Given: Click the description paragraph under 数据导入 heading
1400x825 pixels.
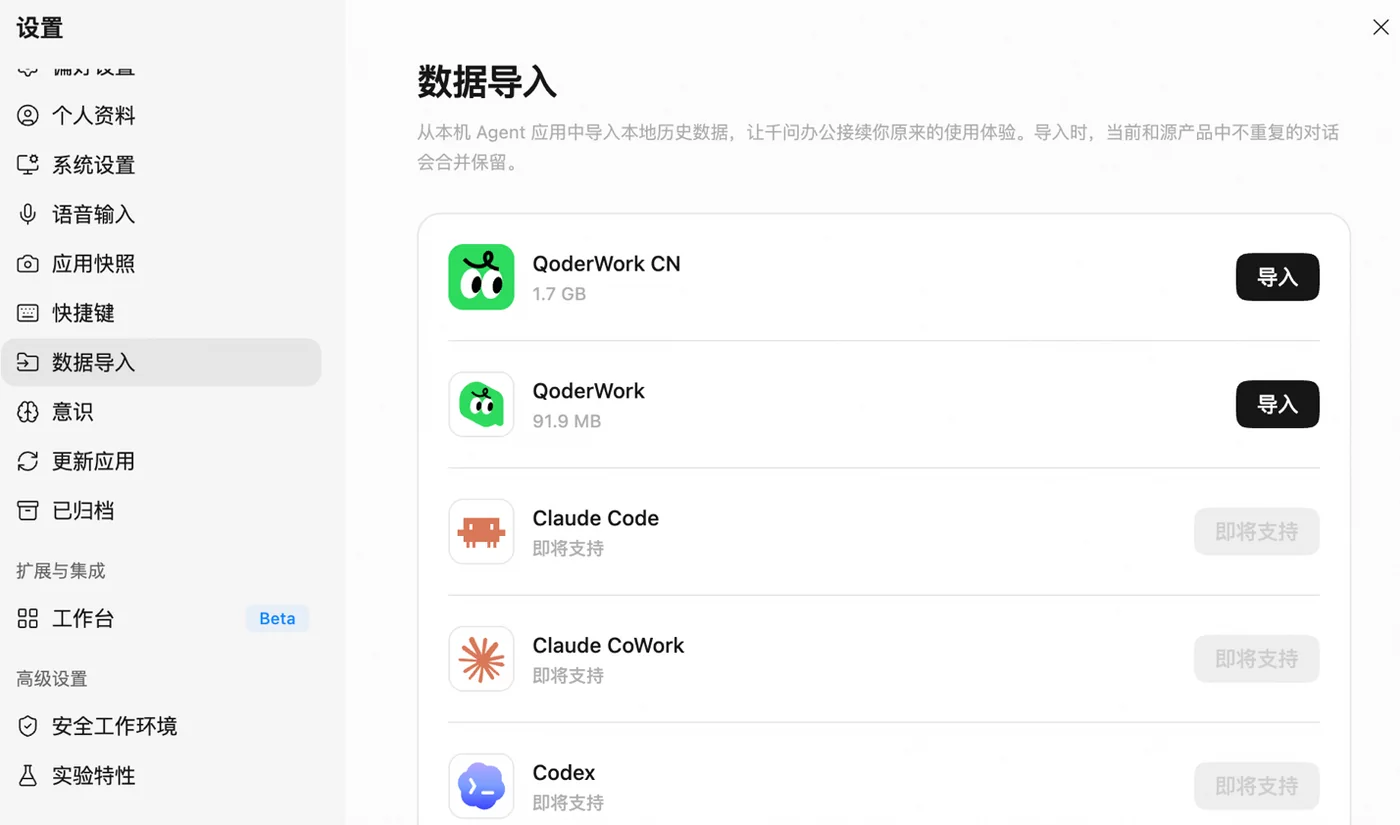Looking at the screenshot, I should coord(878,147).
